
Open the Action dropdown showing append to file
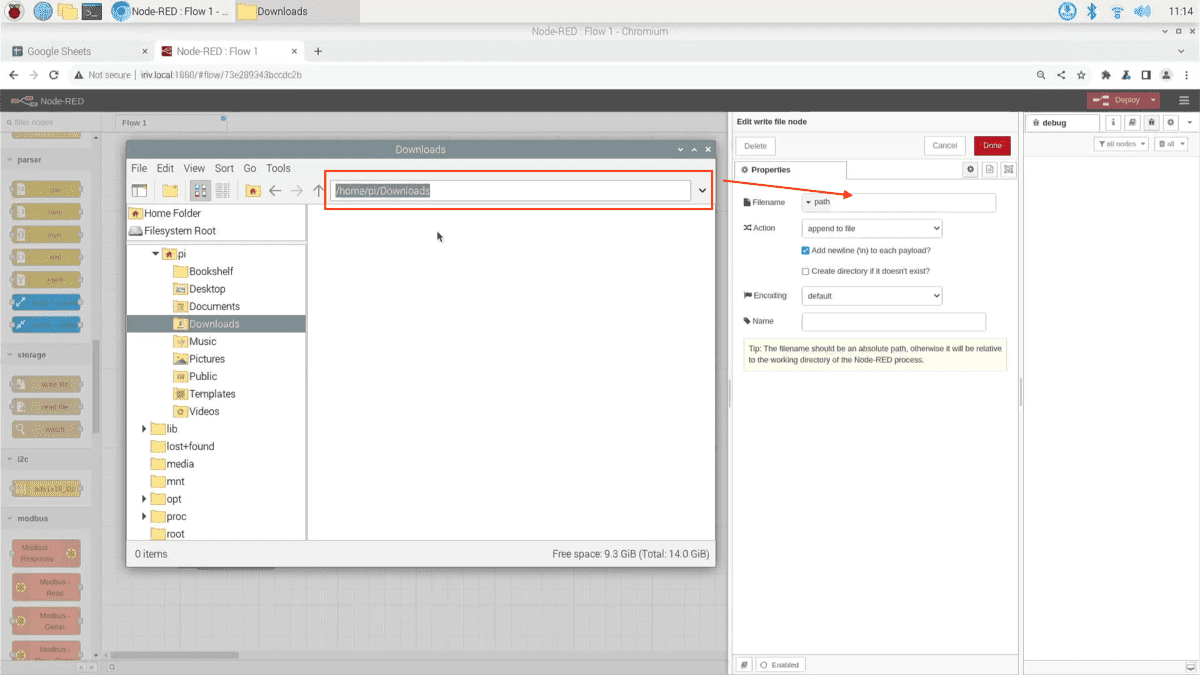[871, 228]
